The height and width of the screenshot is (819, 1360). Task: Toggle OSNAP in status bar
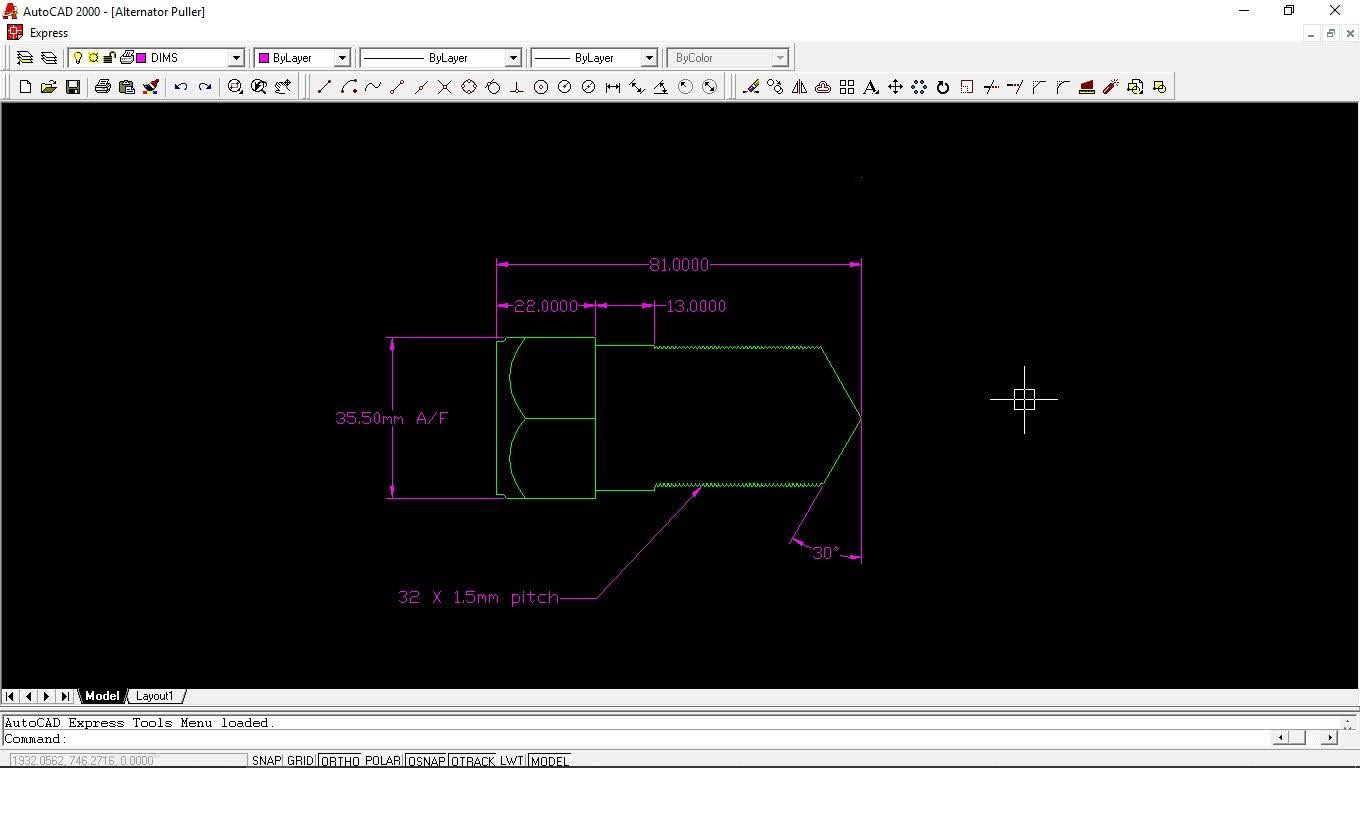pos(427,761)
